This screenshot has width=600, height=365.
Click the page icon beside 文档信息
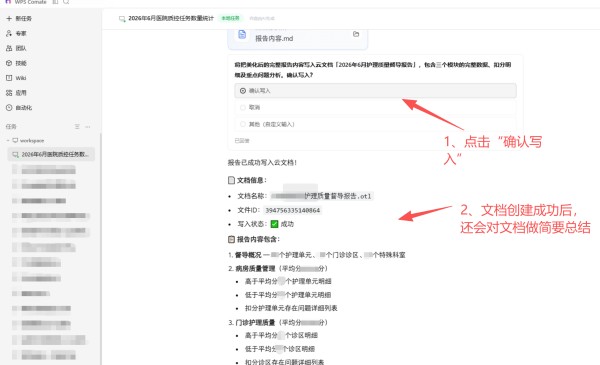click(x=231, y=180)
